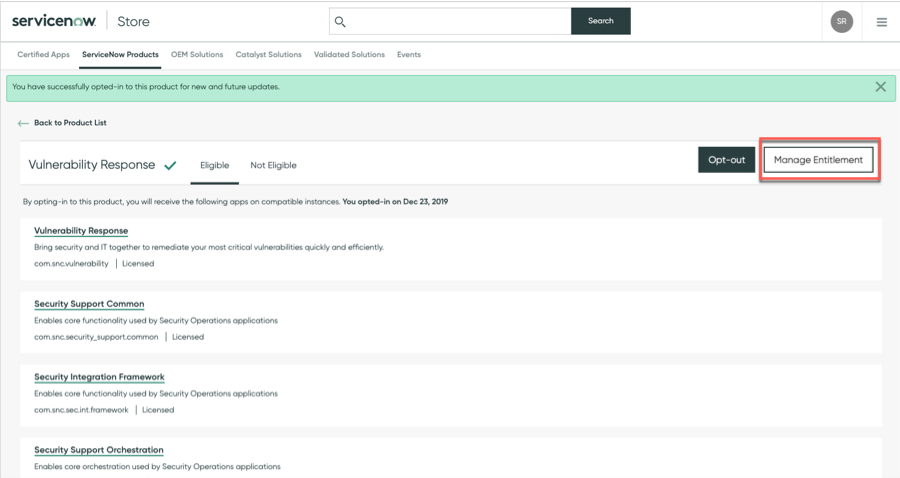
Task: Go to Catalyst Solutions tab
Action: 268,55
